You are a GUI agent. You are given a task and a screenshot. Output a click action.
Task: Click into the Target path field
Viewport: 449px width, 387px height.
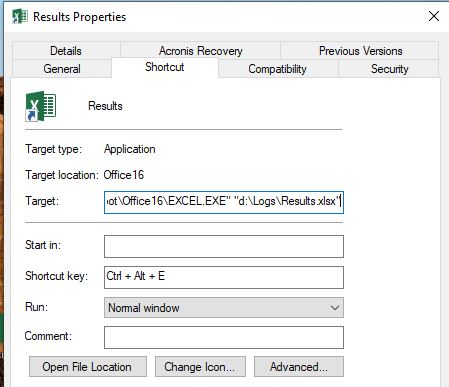[x=224, y=202]
